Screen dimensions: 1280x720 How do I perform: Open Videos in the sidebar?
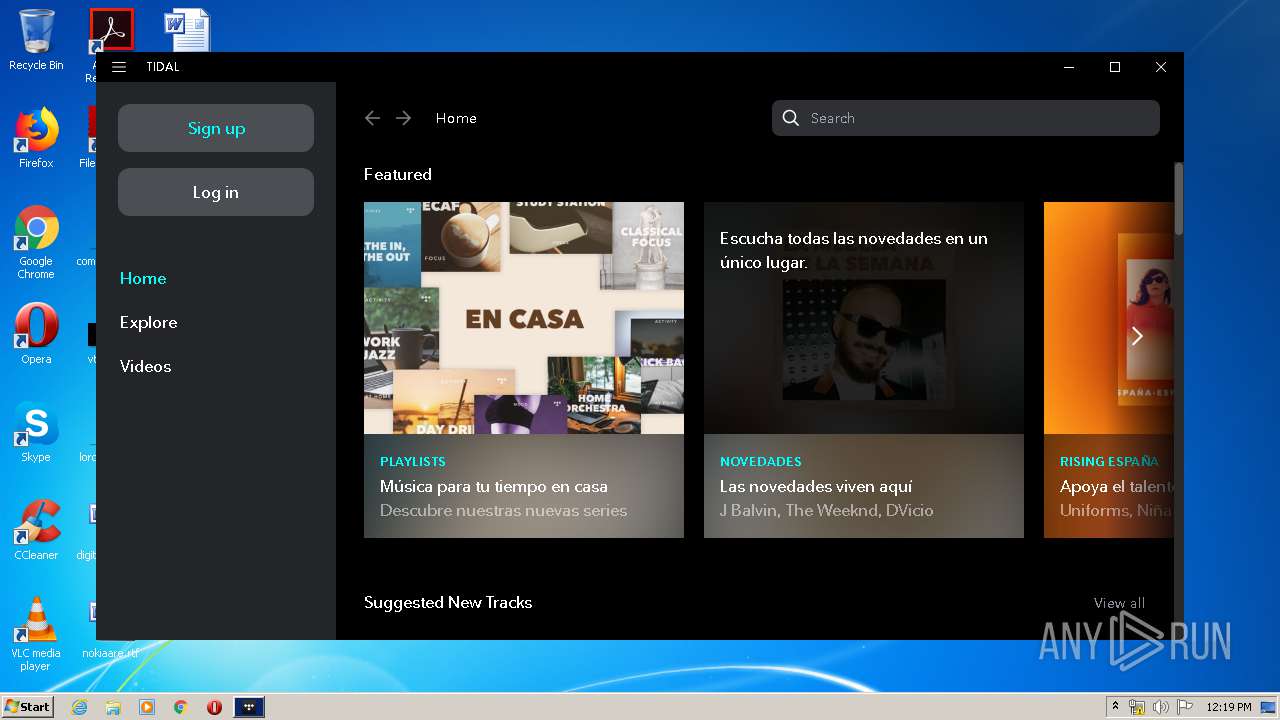coord(145,366)
